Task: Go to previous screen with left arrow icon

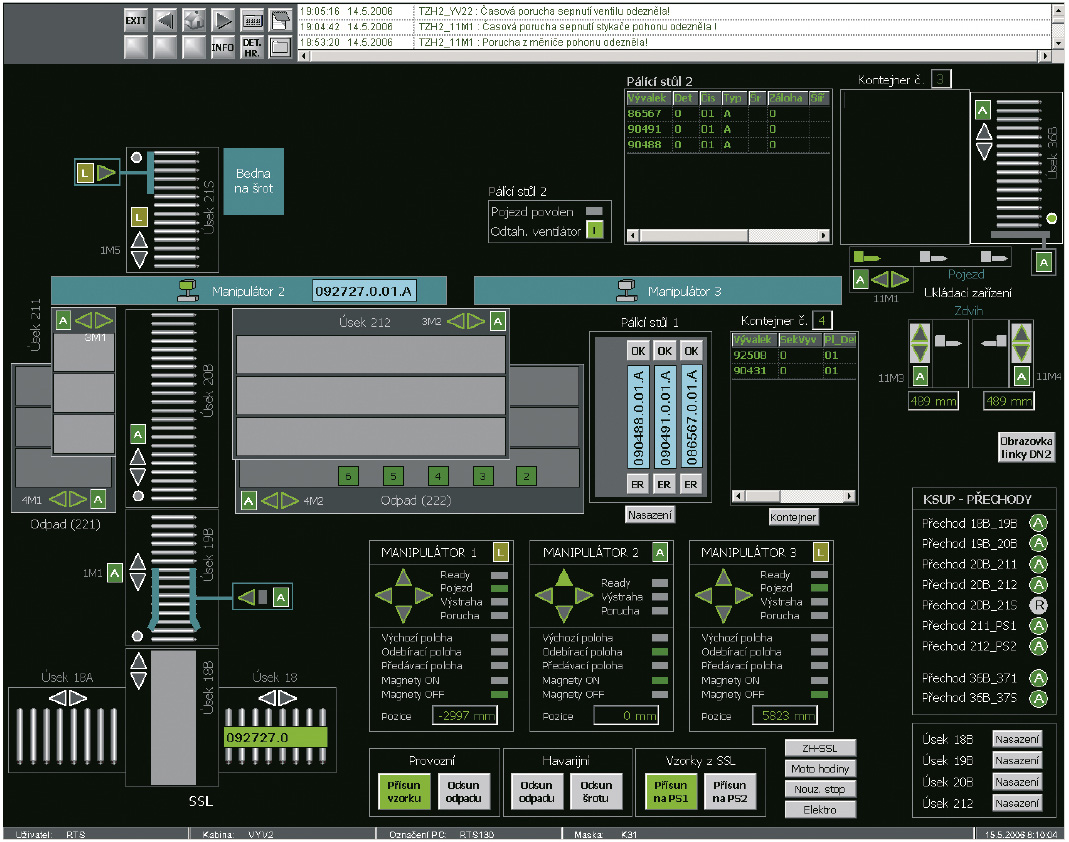Action: pyautogui.click(x=165, y=21)
